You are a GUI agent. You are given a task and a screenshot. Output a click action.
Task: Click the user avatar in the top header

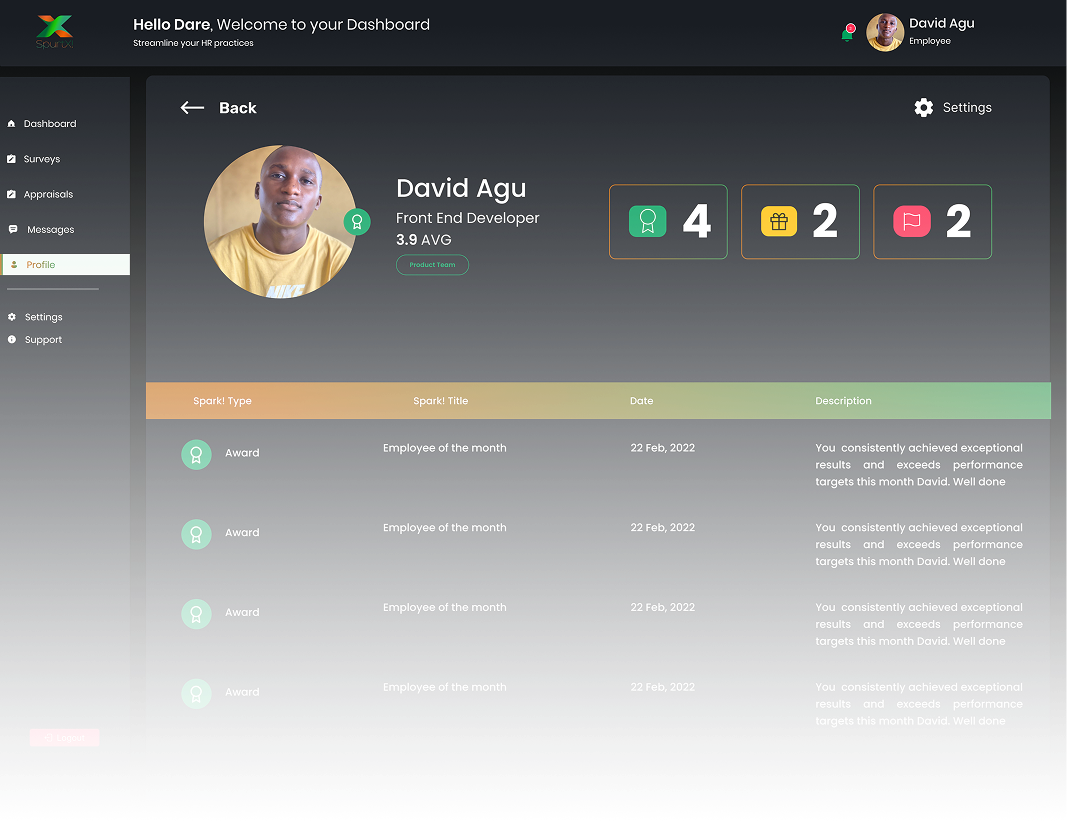click(885, 32)
